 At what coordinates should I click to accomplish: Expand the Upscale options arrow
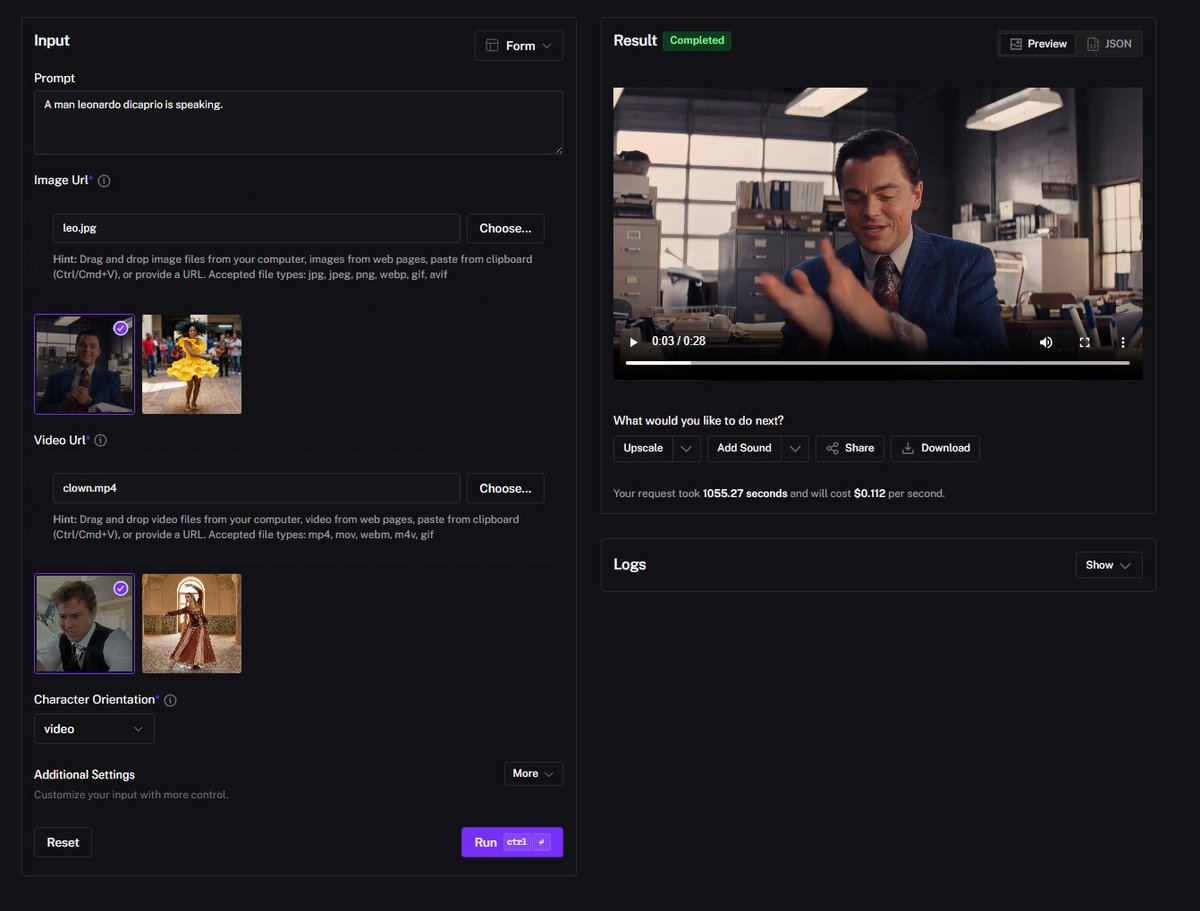pos(686,448)
